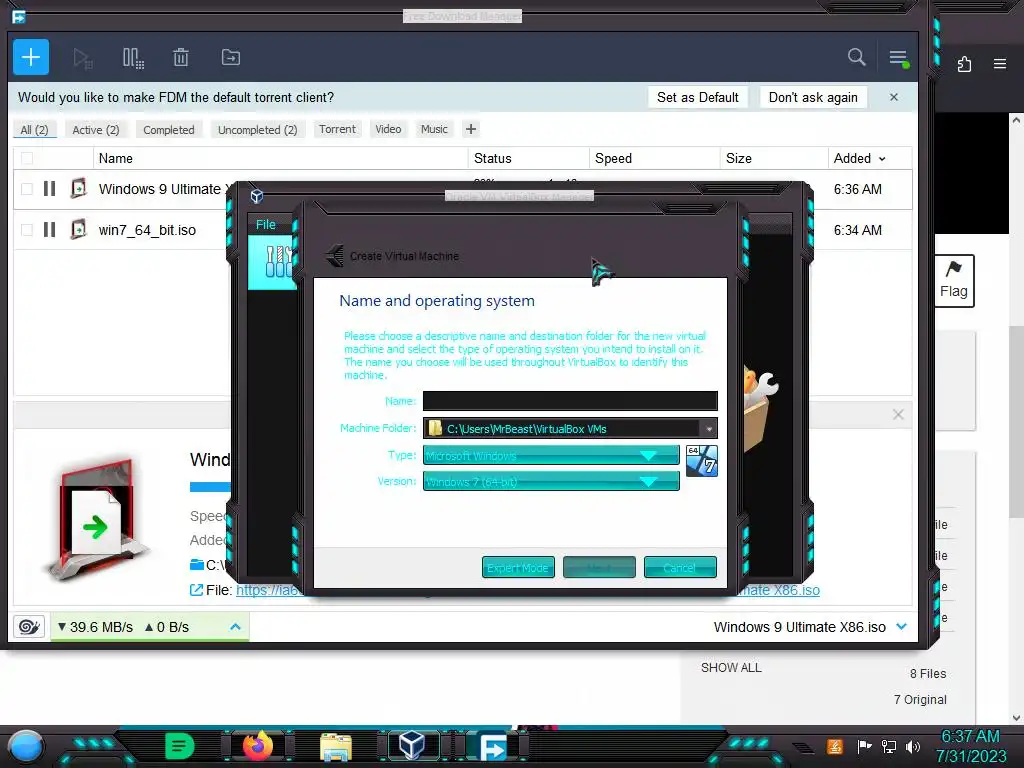Screen dimensions: 1024x768
Task: Tick checkbox for win7_64_bit.iso row
Action: (27, 230)
